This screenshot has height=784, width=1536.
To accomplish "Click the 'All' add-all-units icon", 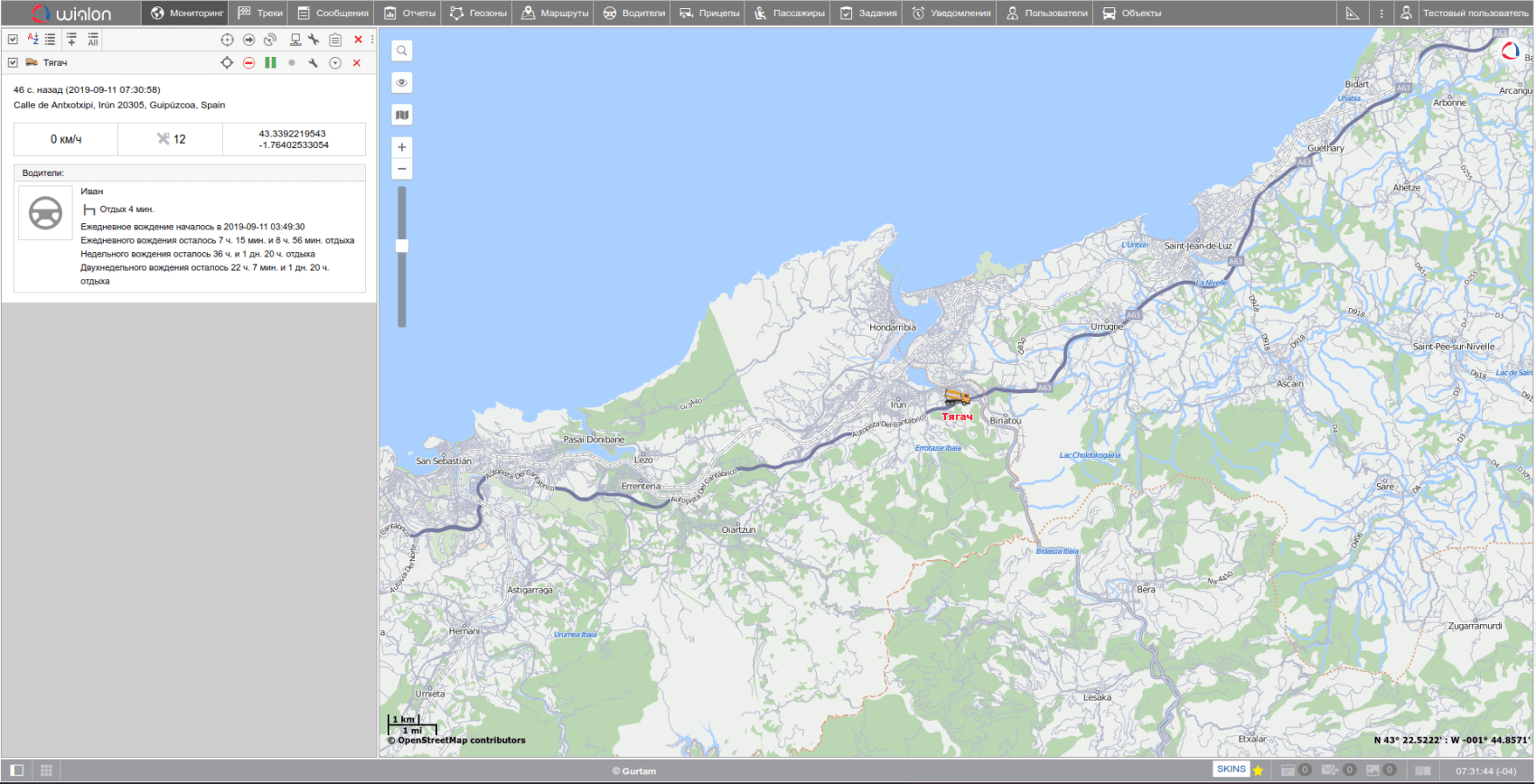I will pos(92,40).
